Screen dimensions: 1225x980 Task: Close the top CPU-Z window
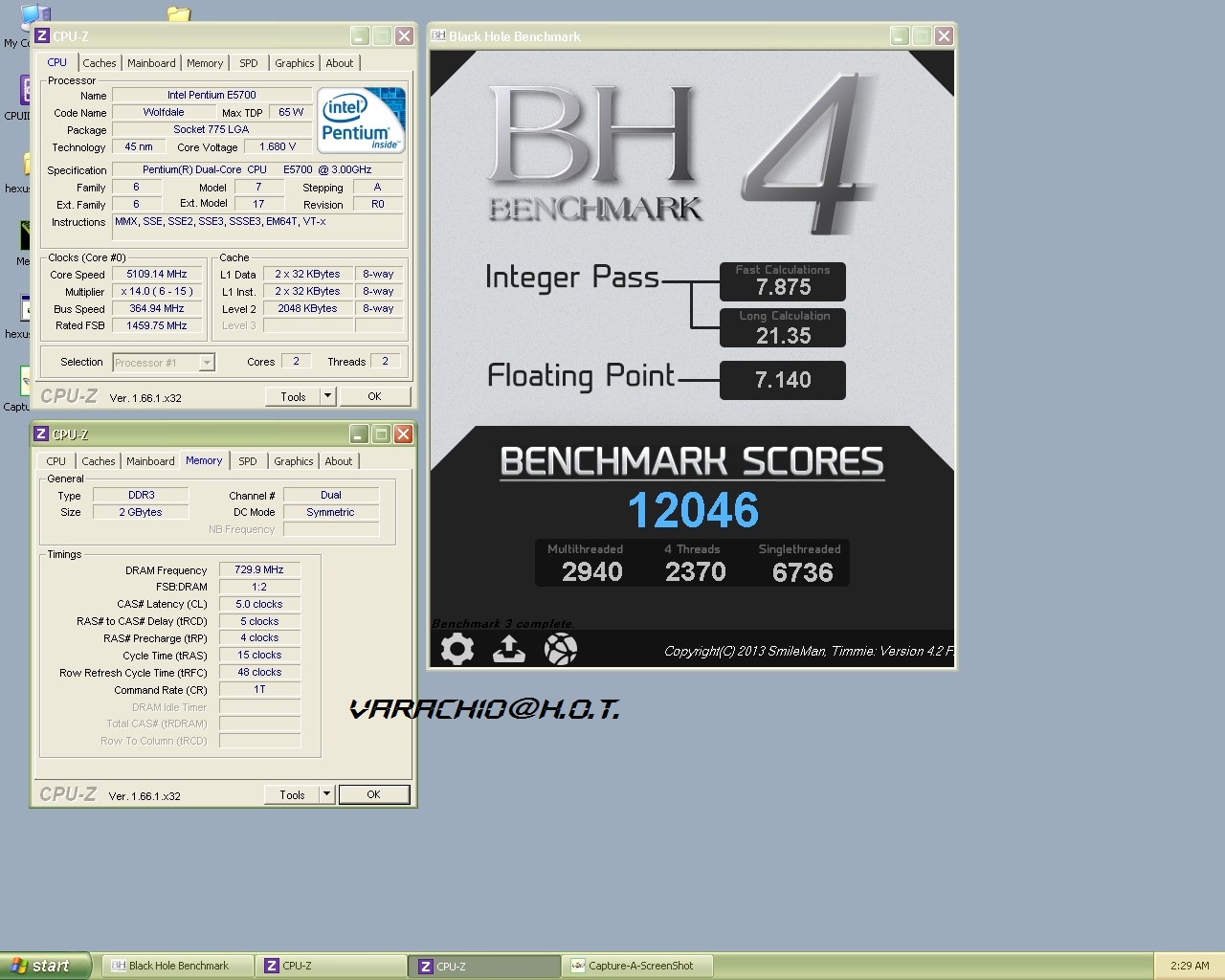(404, 36)
